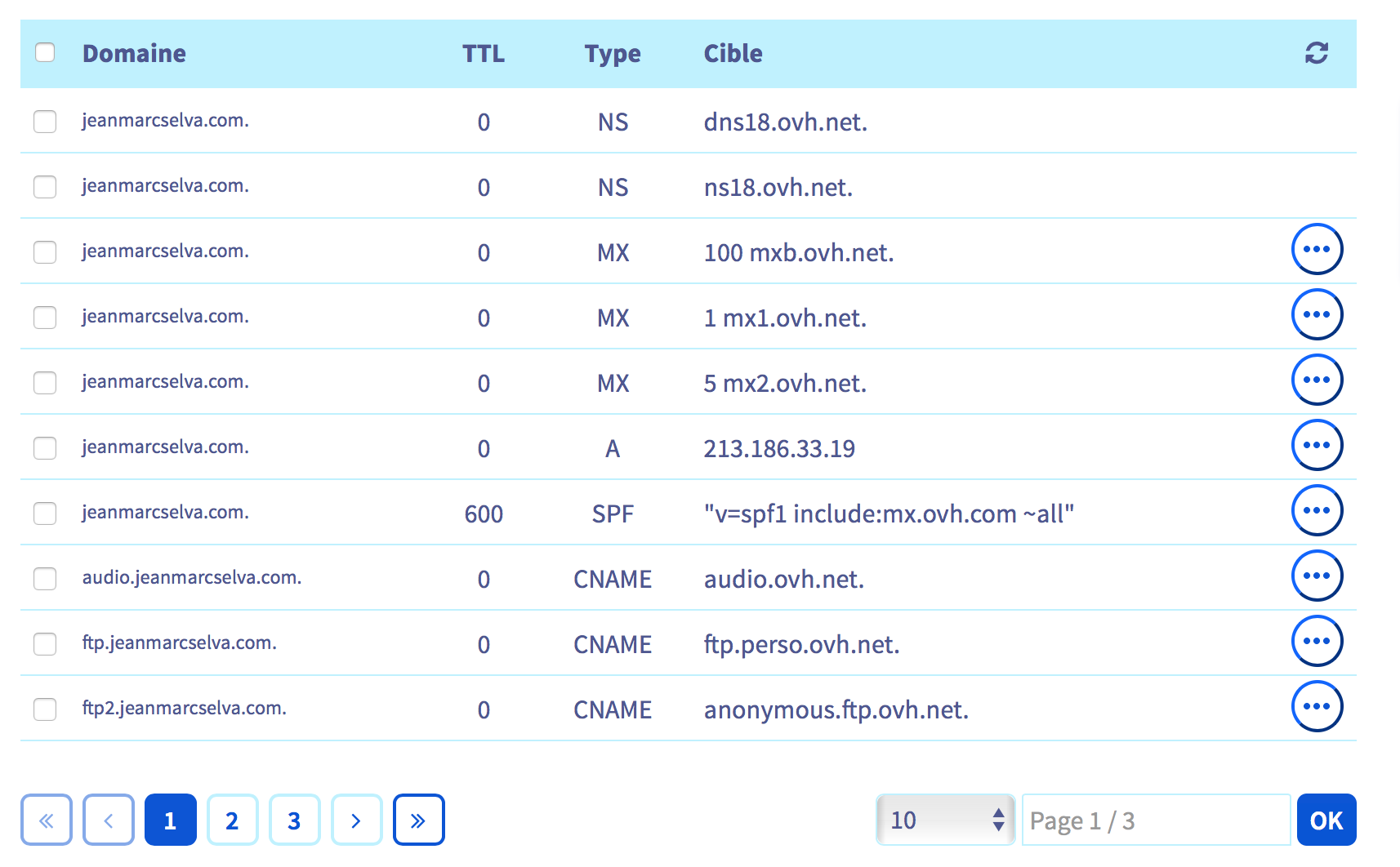This screenshot has height=867, width=1400.
Task: Tick checkbox for audio.jeanmarcselva.com. row
Action: pos(45,579)
